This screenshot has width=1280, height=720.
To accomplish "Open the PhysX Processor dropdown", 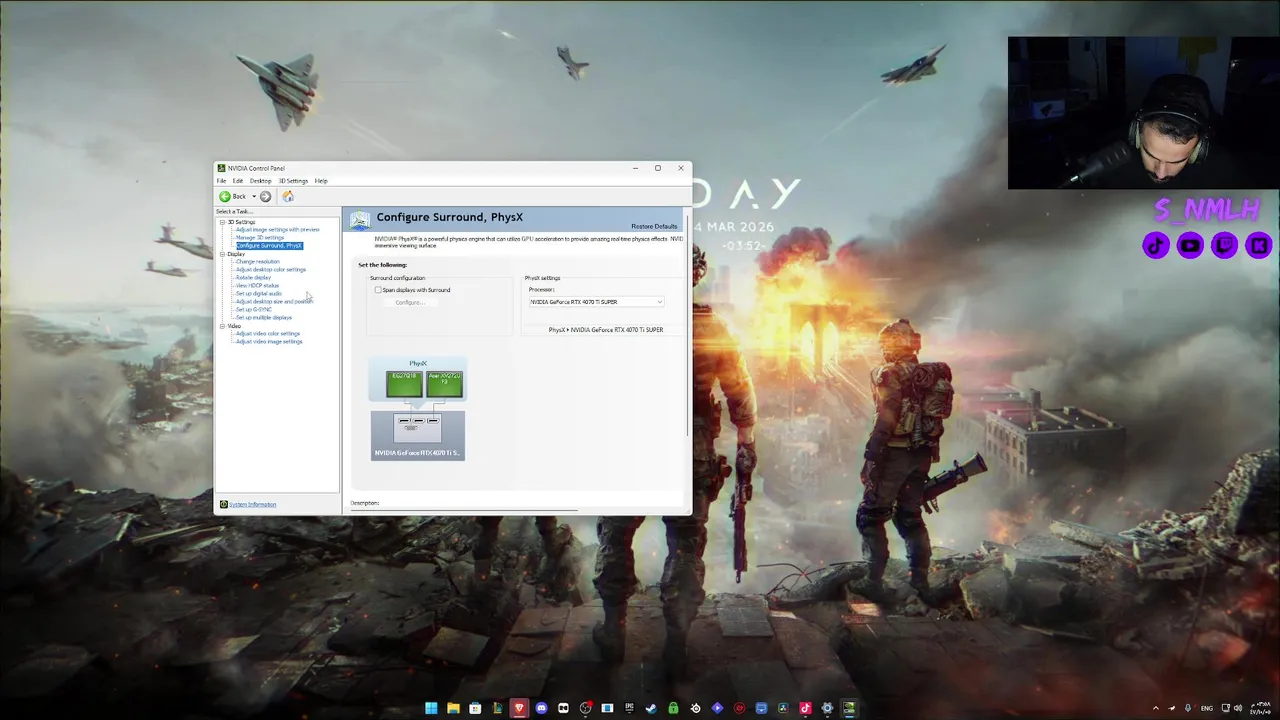I will click(x=596, y=302).
